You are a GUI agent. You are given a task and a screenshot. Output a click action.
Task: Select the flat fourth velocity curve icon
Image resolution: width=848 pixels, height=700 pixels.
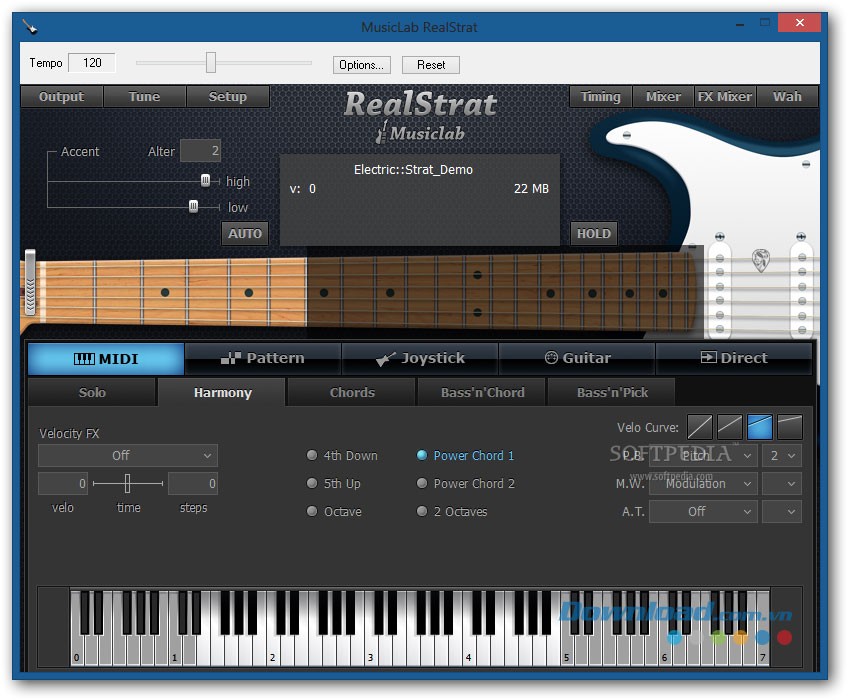(x=790, y=427)
